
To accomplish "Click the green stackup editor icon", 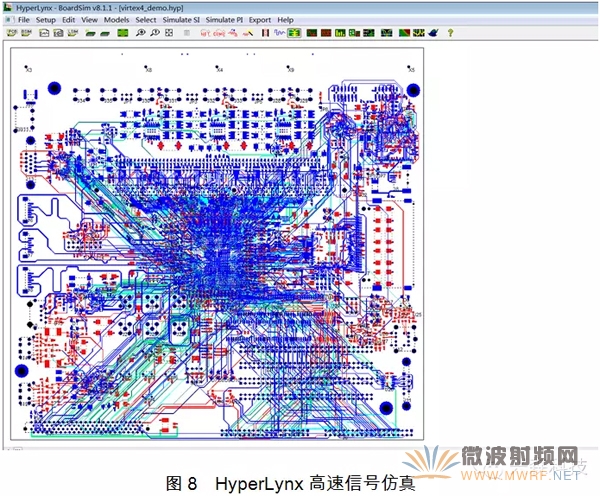I will tap(122, 33).
